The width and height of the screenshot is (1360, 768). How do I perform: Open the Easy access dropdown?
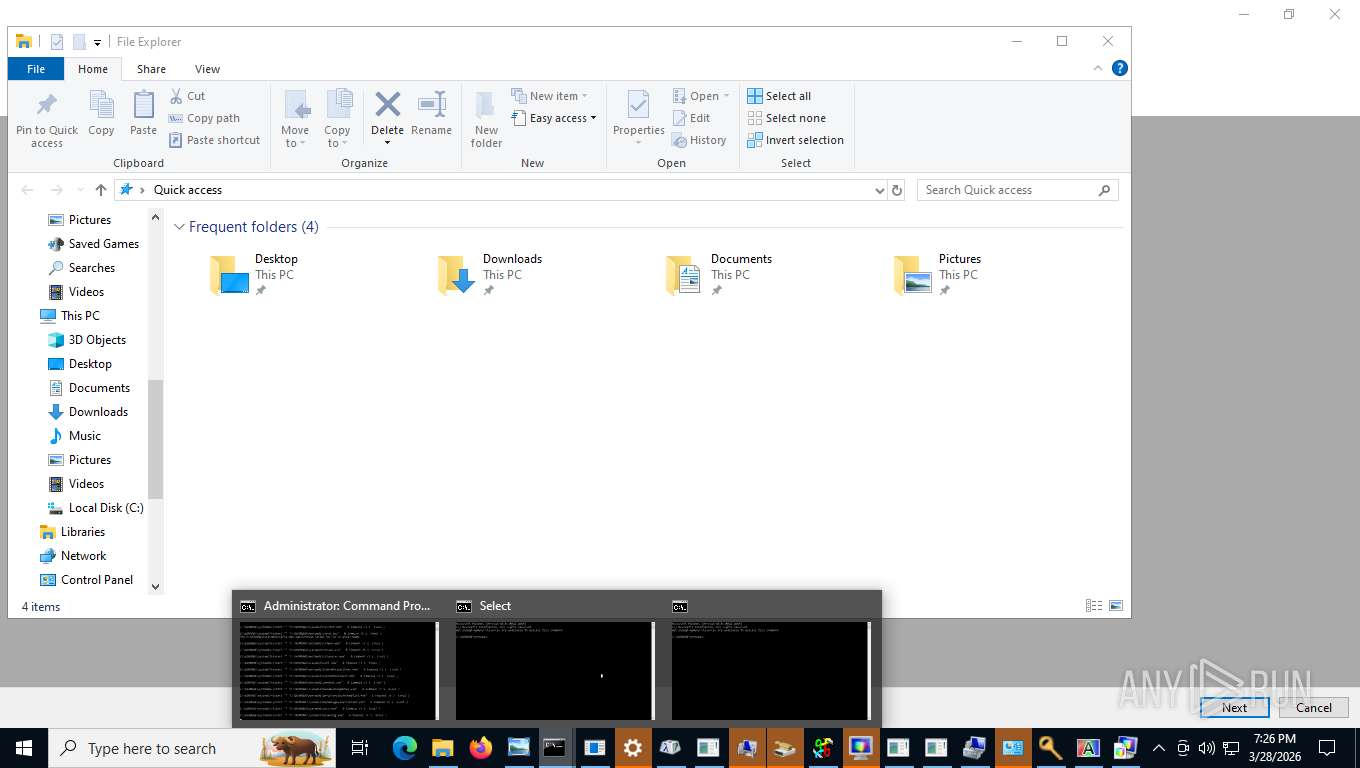553,118
